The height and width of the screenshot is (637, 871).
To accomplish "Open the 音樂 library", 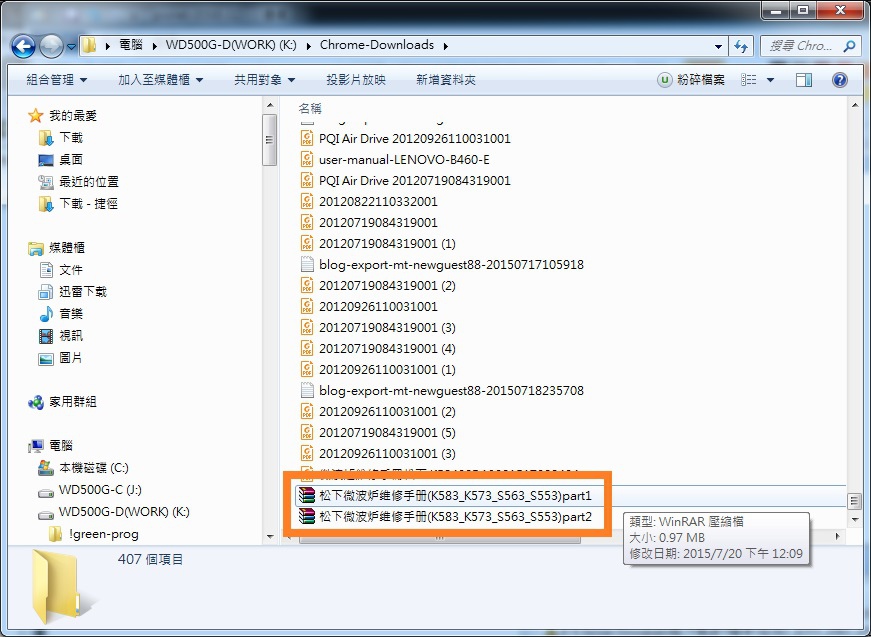I will click(71, 314).
